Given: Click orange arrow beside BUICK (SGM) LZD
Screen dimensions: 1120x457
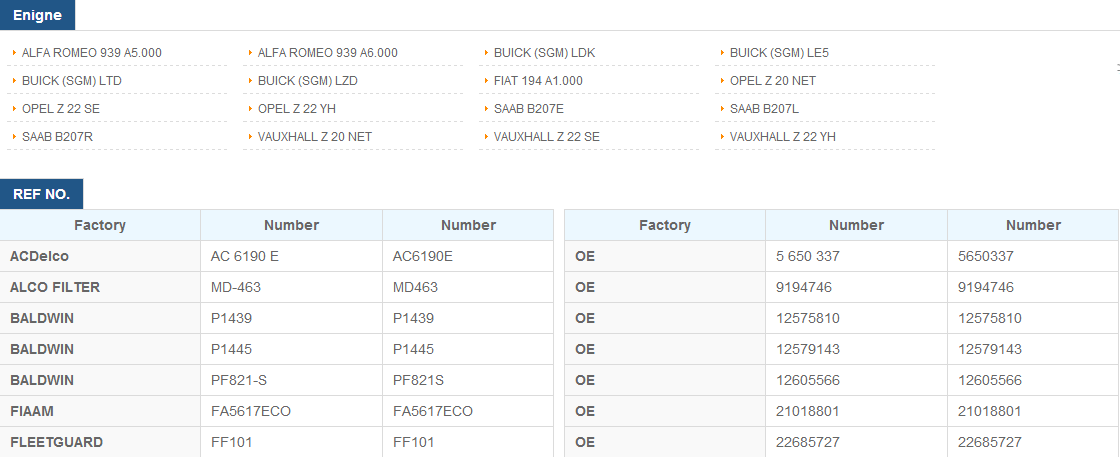Looking at the screenshot, I should 250,80.
